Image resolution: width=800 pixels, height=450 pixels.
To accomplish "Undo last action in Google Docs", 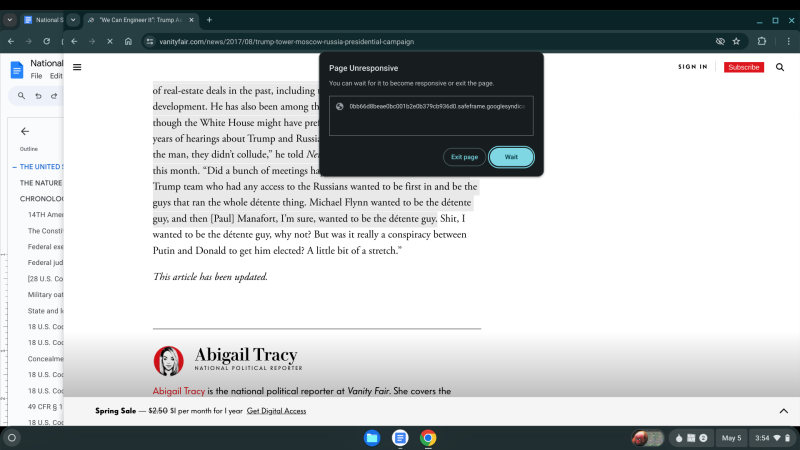I will [x=38, y=95].
